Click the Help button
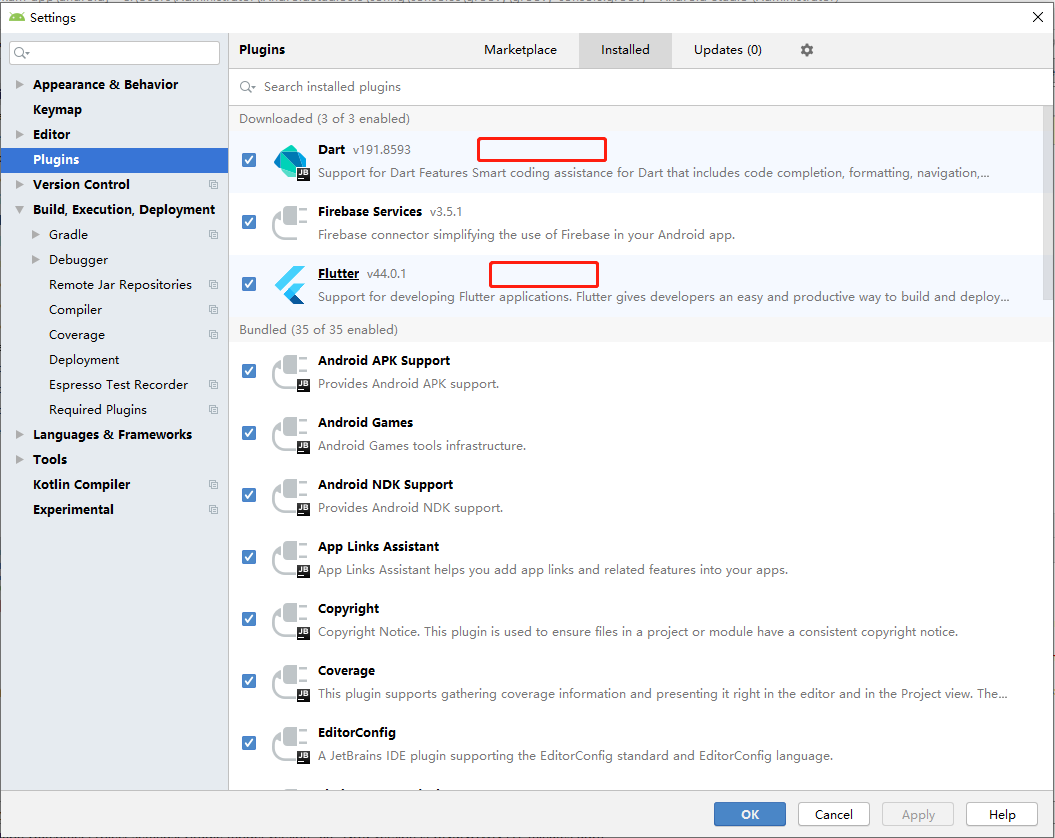The height and width of the screenshot is (838, 1055). coord(1002,814)
